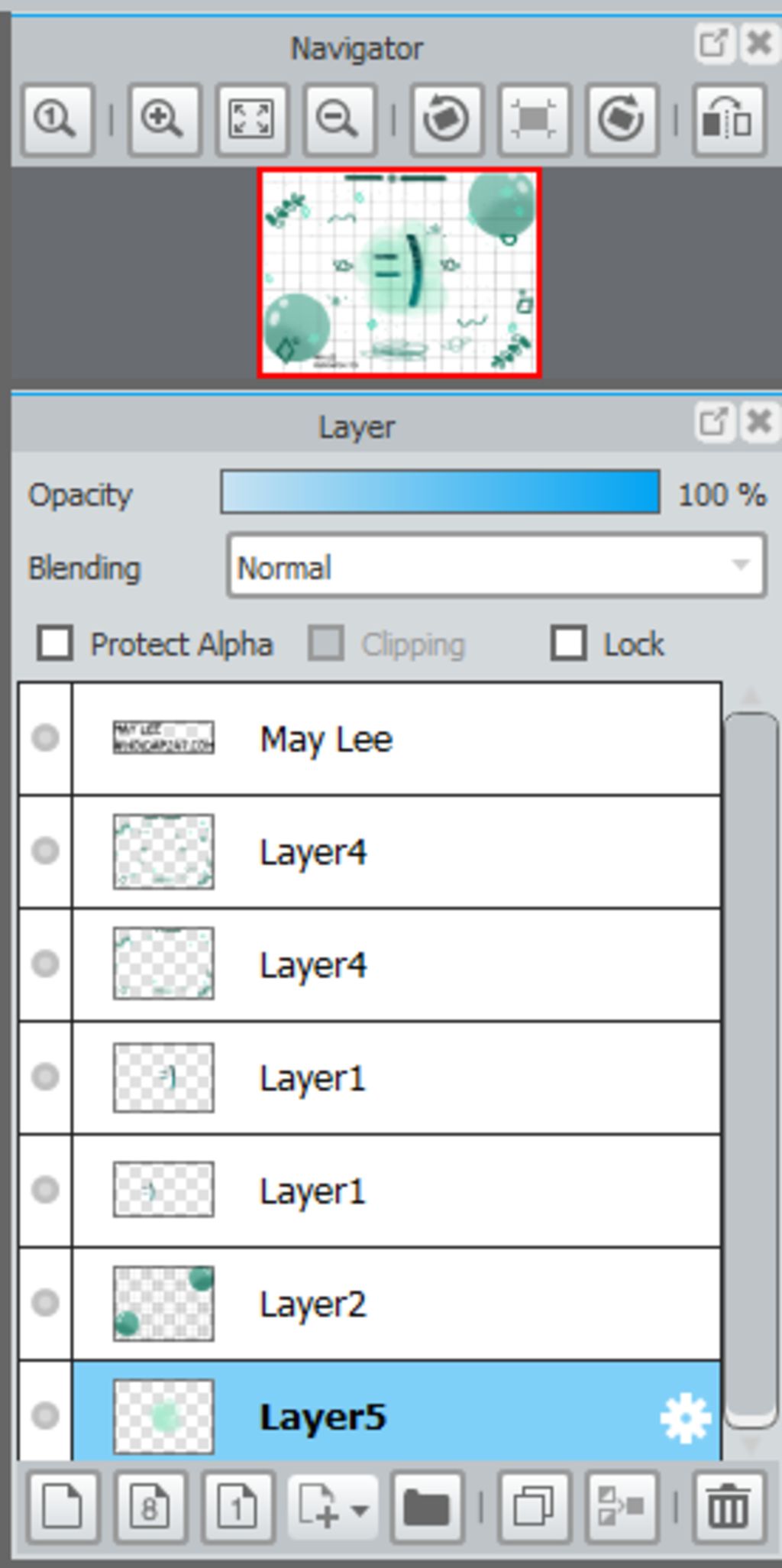The image size is (782, 1568).
Task: Rotate the canvas view left
Action: [446, 120]
